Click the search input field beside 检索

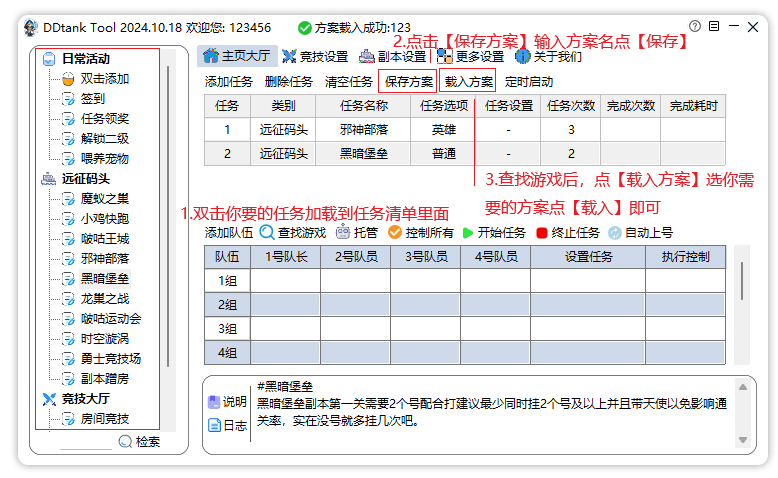coord(85,442)
